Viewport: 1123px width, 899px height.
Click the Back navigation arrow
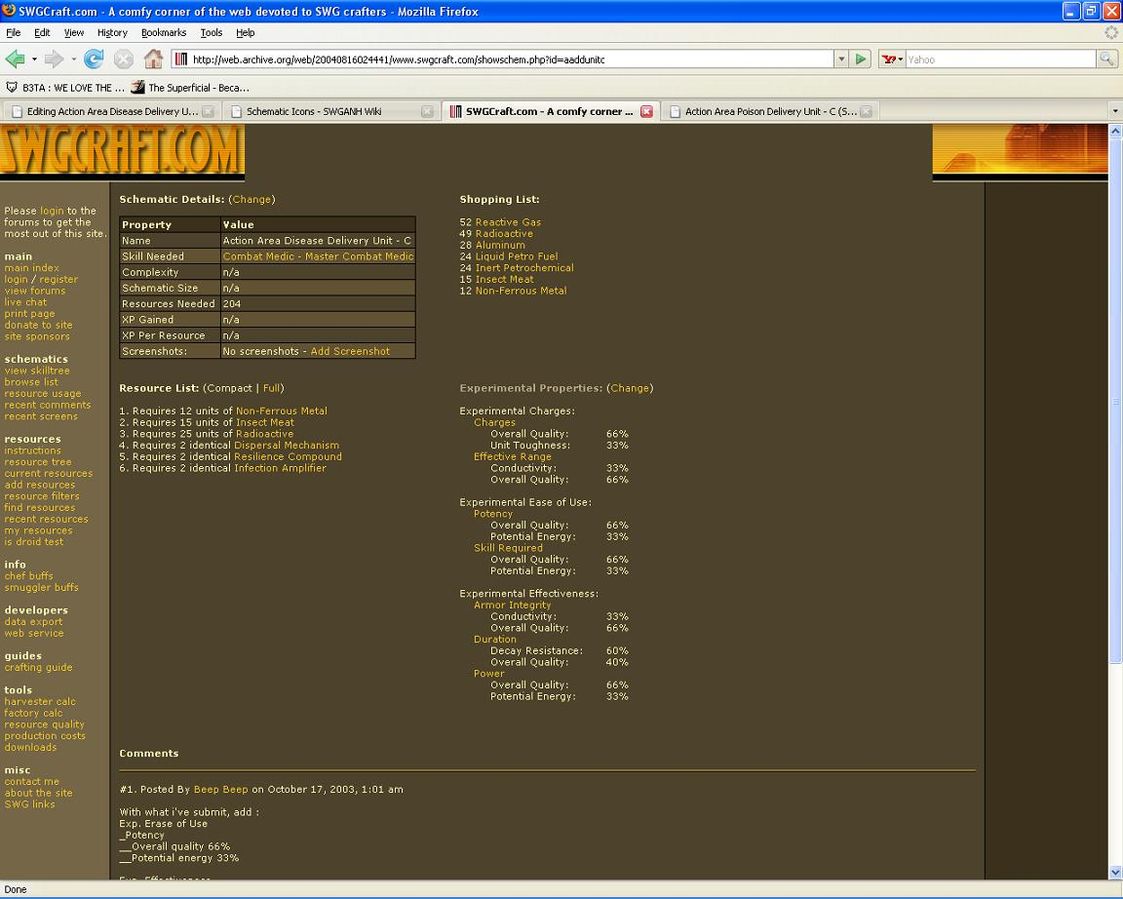click(15, 60)
